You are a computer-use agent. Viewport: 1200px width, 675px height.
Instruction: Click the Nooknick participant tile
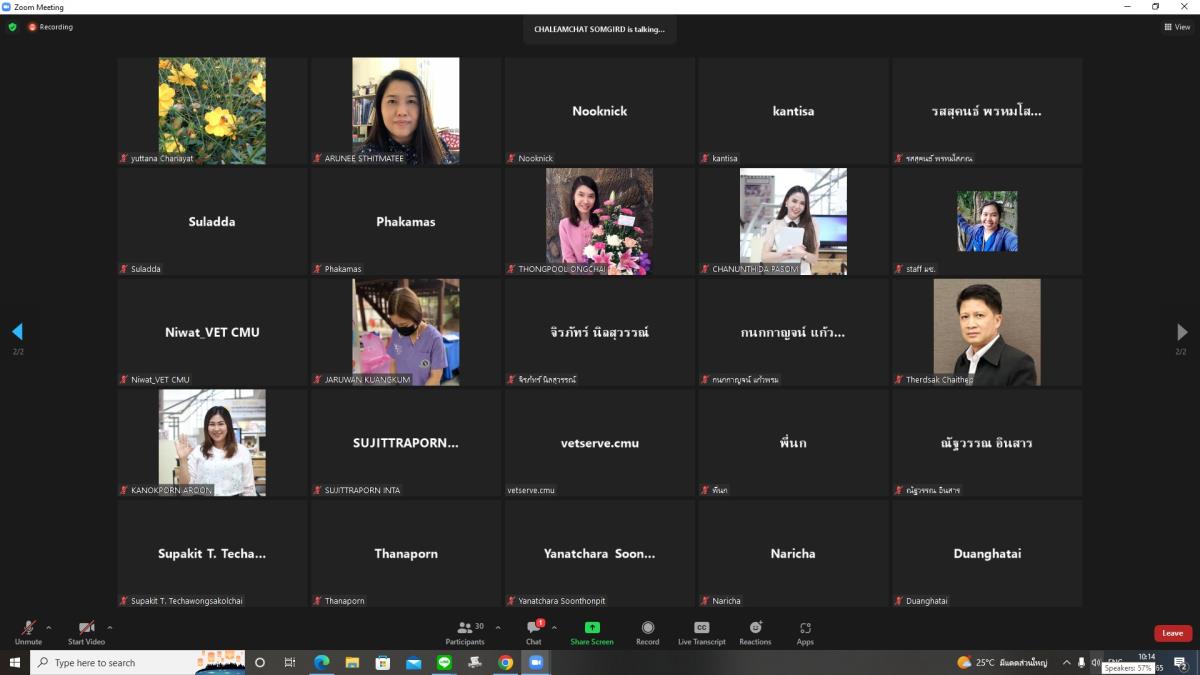[x=599, y=111]
